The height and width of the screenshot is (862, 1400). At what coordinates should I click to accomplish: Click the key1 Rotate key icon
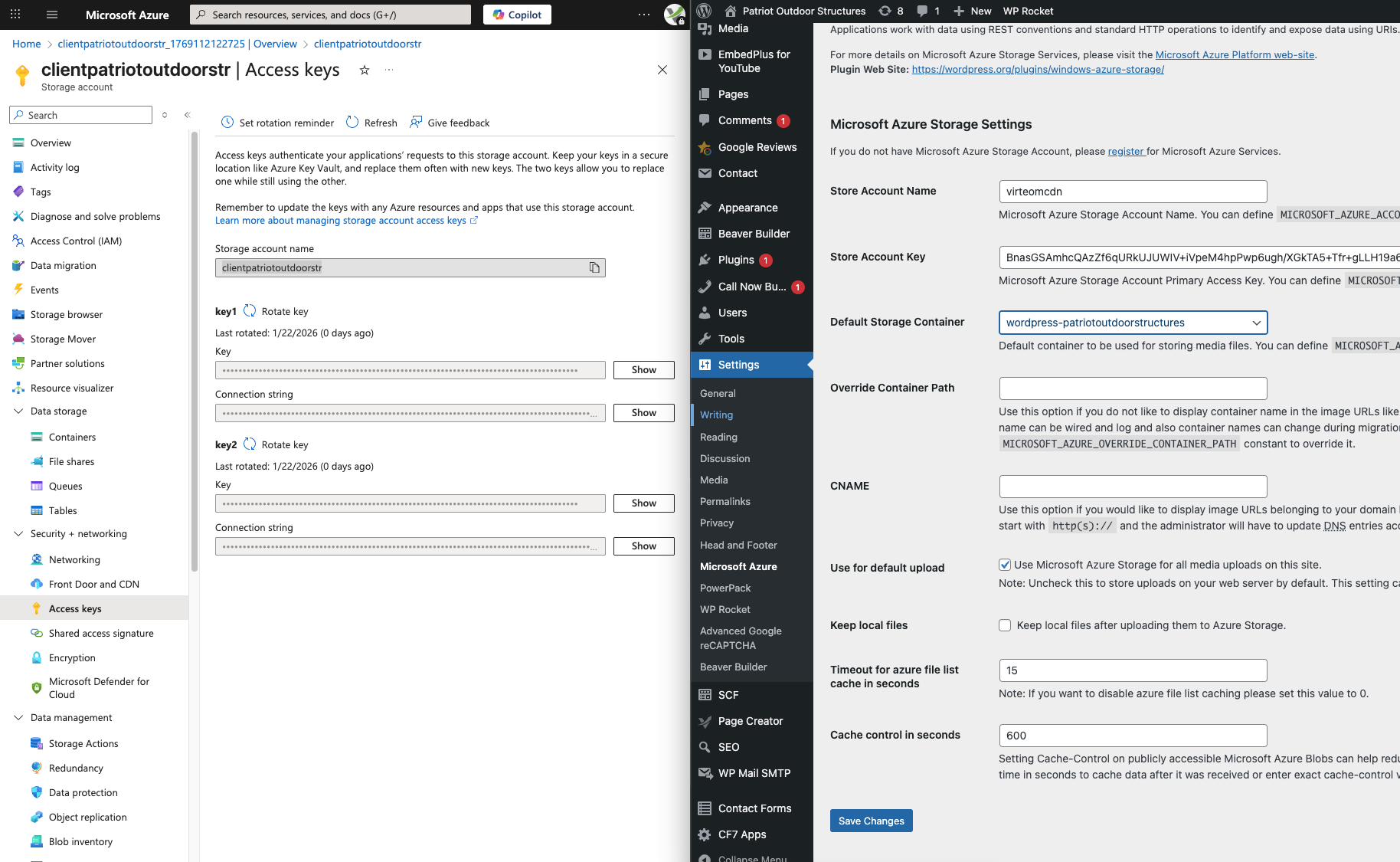coord(250,311)
